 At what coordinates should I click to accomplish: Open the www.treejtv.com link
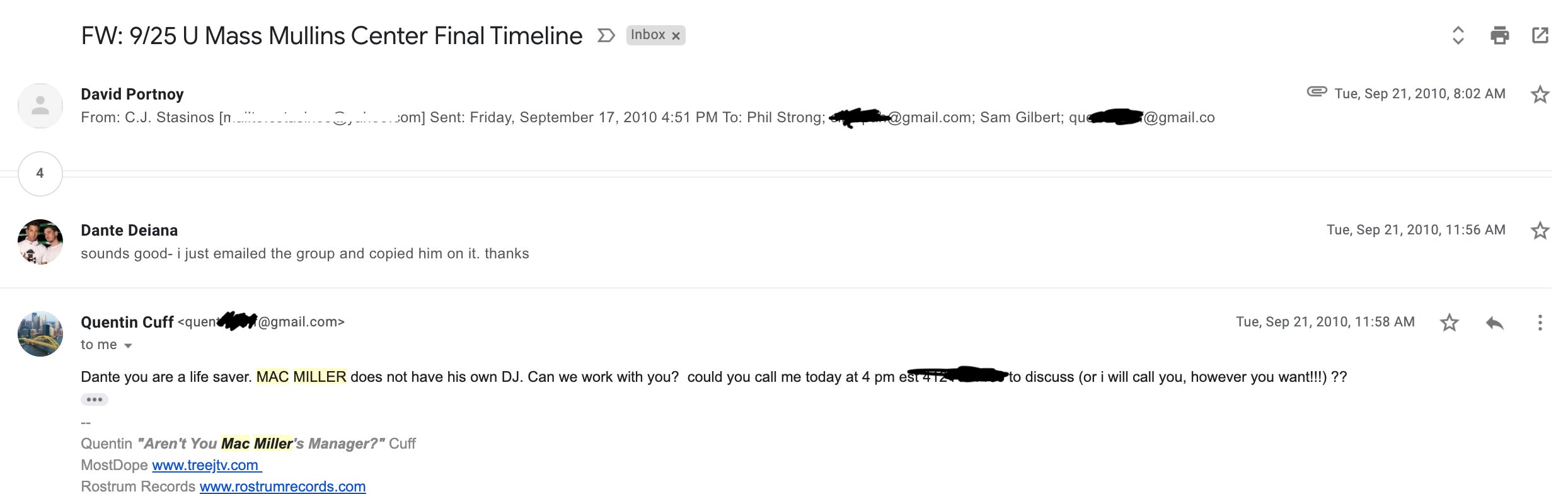(x=205, y=465)
